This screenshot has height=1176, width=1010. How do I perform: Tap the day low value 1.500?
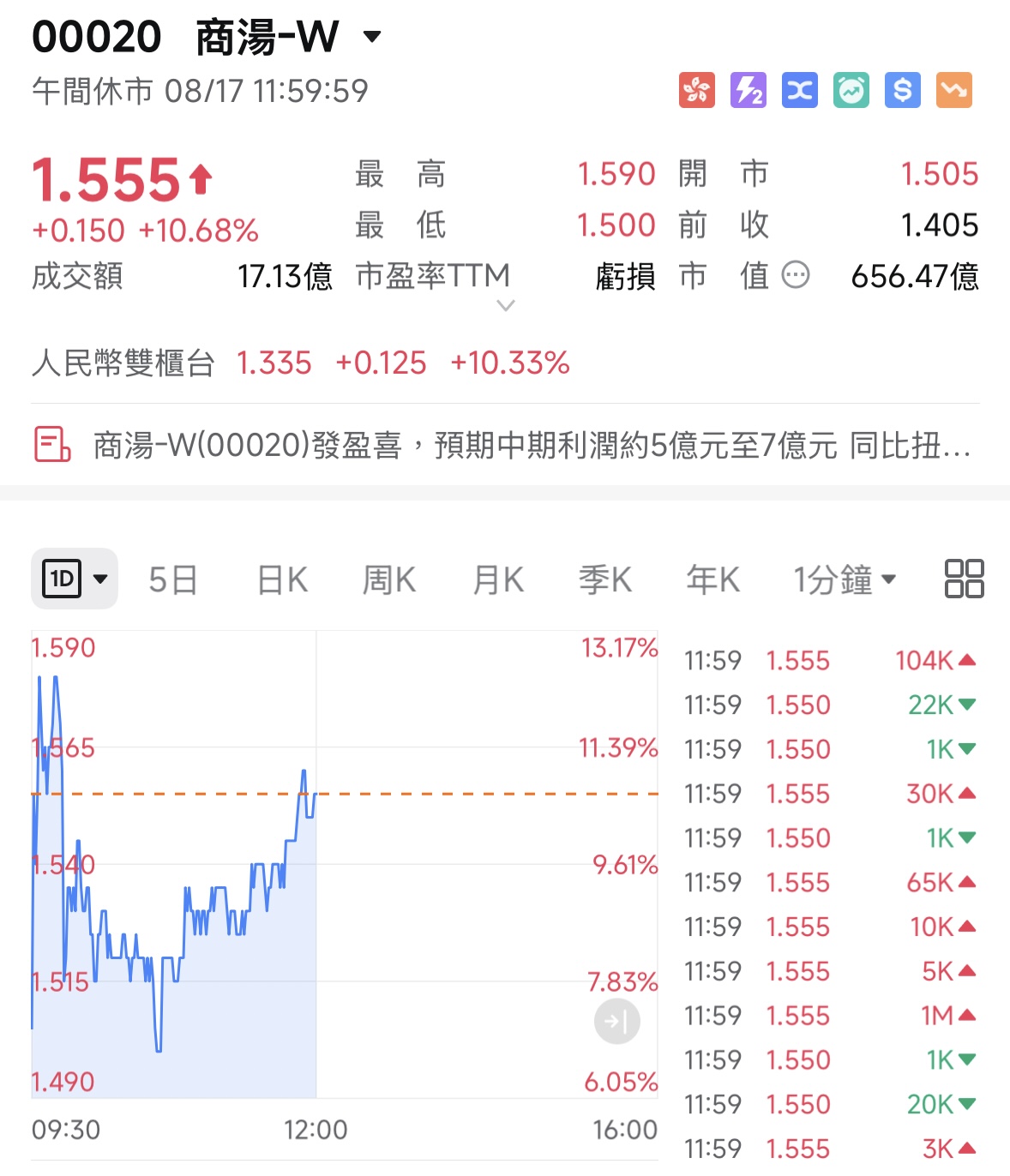[616, 225]
